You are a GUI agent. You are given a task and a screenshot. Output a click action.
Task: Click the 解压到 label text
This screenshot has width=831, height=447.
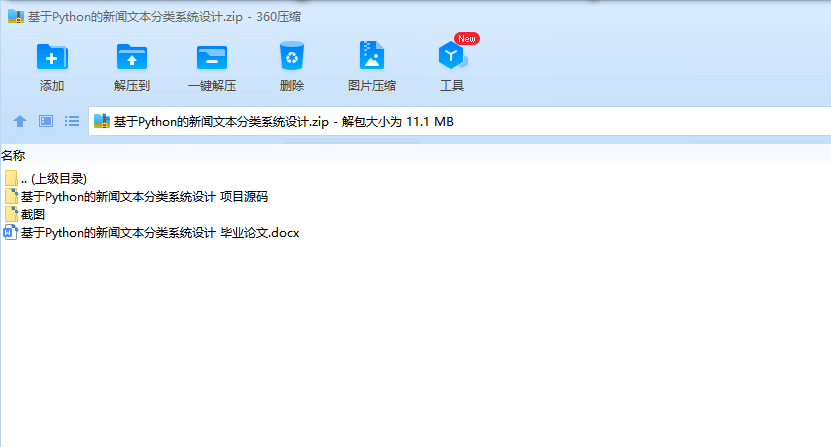[132, 85]
